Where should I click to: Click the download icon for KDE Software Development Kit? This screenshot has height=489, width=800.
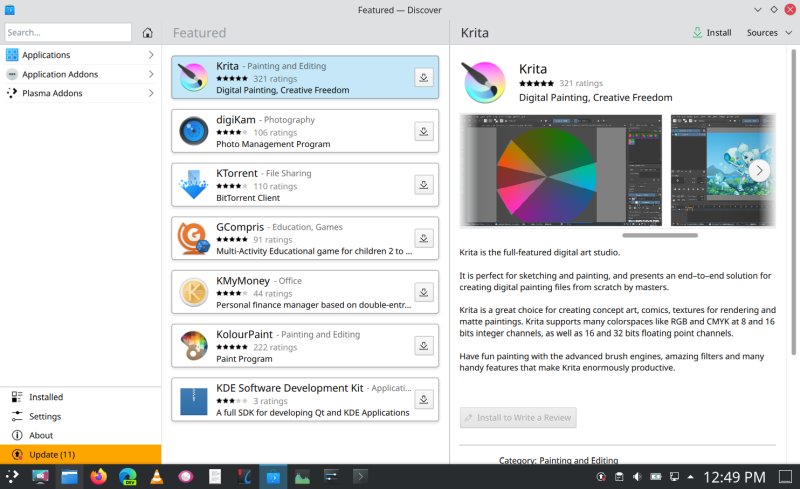point(423,400)
